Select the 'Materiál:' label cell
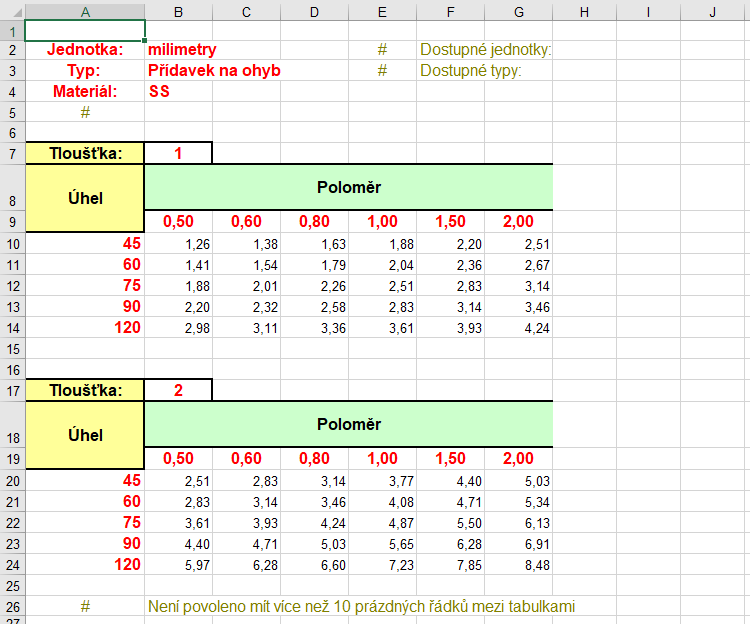 (x=85, y=92)
